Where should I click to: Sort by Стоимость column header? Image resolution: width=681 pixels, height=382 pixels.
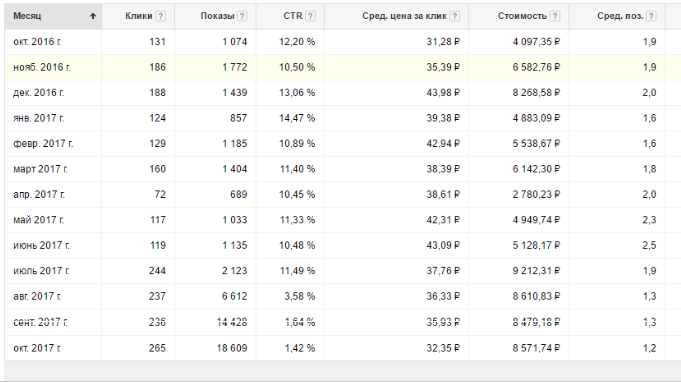point(522,16)
